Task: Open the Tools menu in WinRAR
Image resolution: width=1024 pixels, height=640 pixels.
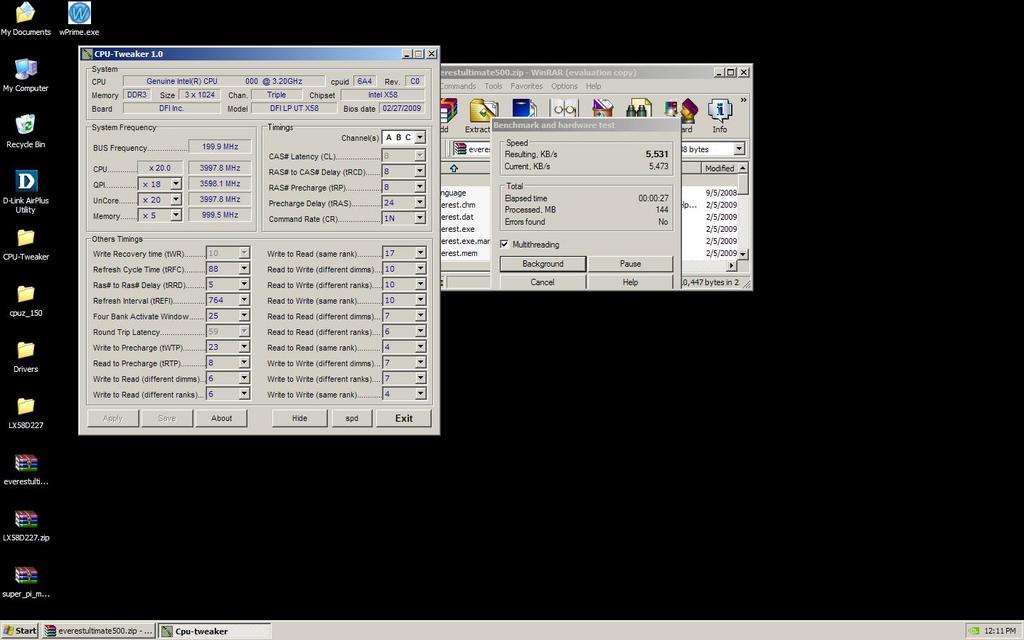Action: 493,86
